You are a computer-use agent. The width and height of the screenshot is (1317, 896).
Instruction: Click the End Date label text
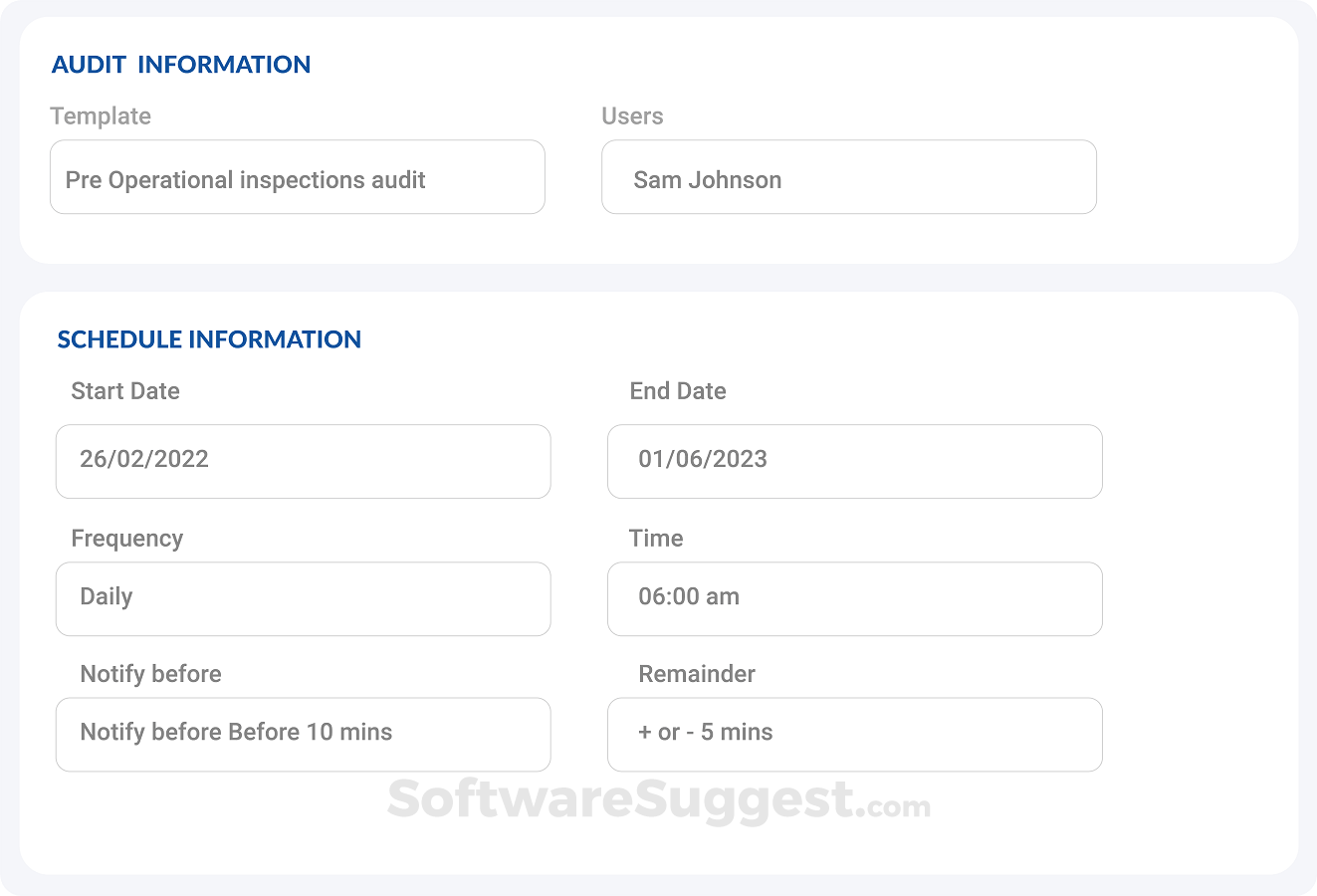coord(678,391)
